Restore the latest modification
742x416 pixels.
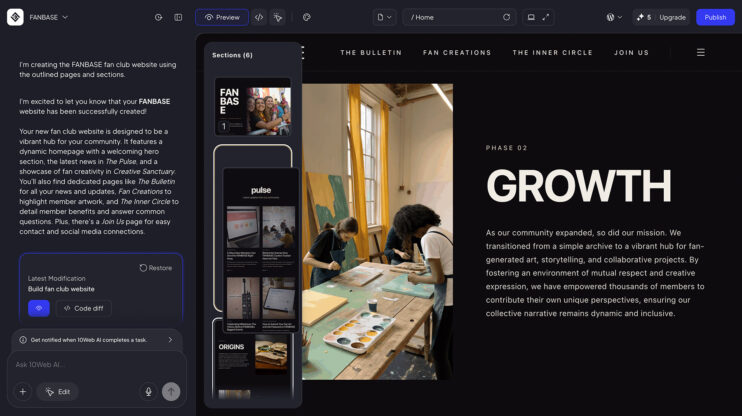(x=156, y=268)
